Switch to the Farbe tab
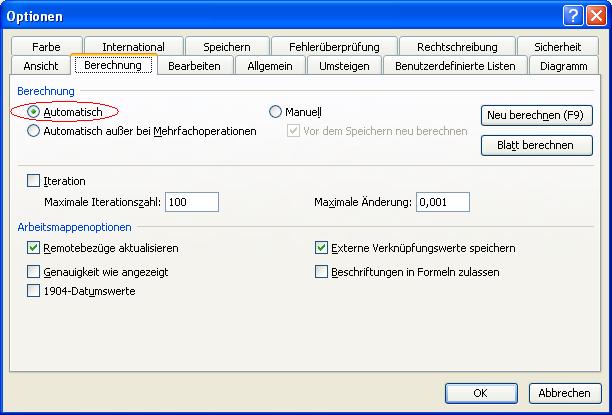Viewport: 612px width, 415px height. (46, 47)
